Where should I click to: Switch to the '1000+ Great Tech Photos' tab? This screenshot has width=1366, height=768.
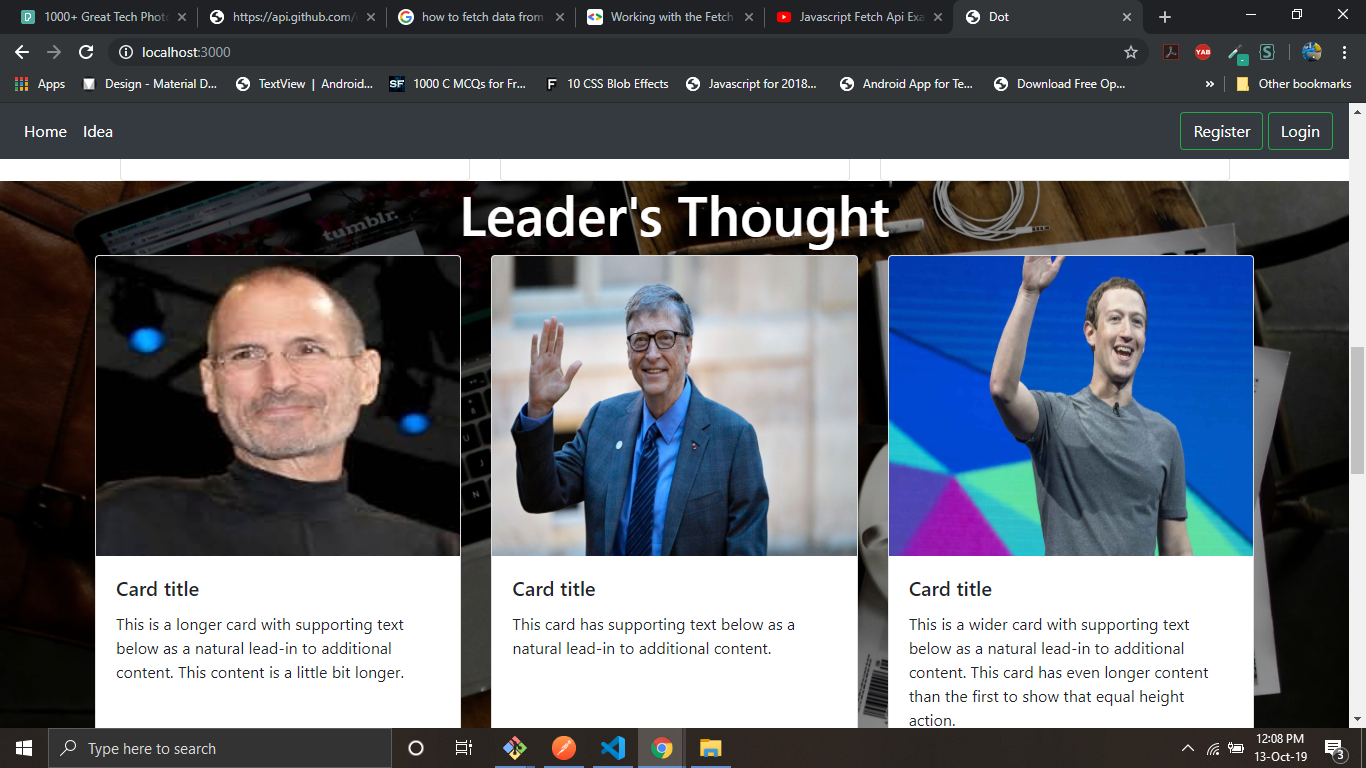[100, 17]
